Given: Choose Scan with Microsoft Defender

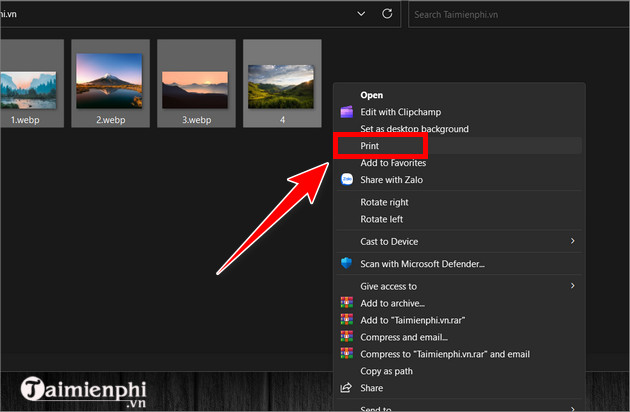Looking at the screenshot, I should (459, 264).
